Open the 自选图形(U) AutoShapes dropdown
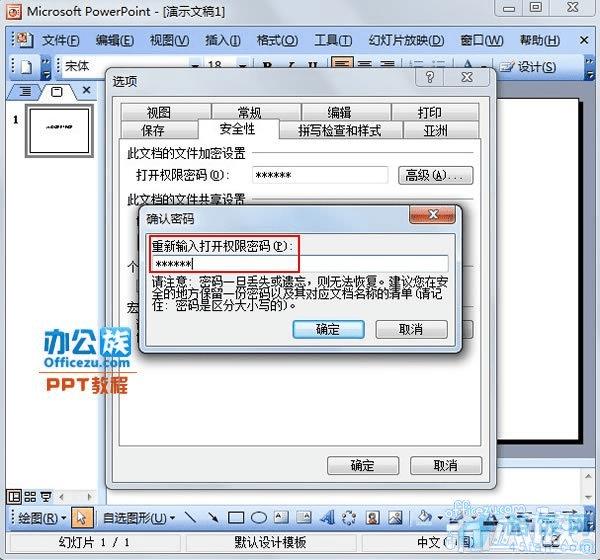600x560 pixels. pyautogui.click(x=139, y=518)
